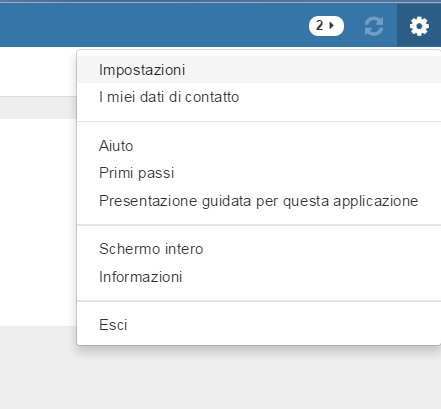441x409 pixels.
Task: Click white content panel left of Aiuto
Action: point(38,220)
